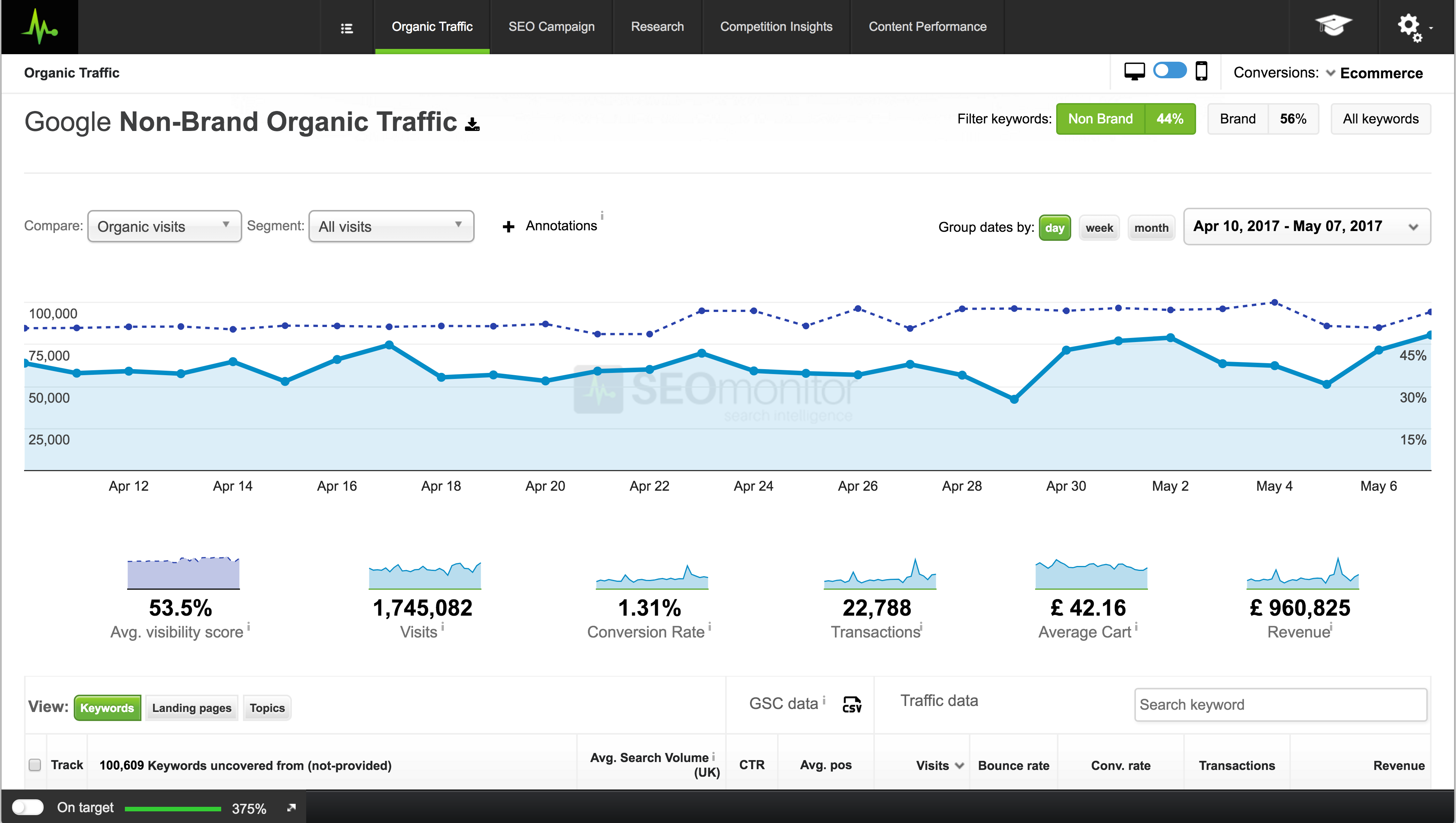
Task: Check the select-all keywords checkbox
Action: (35, 765)
